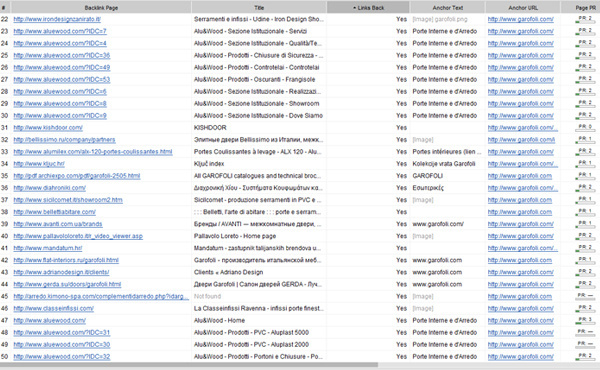Sort by the Anchor Text column header

[447, 7]
